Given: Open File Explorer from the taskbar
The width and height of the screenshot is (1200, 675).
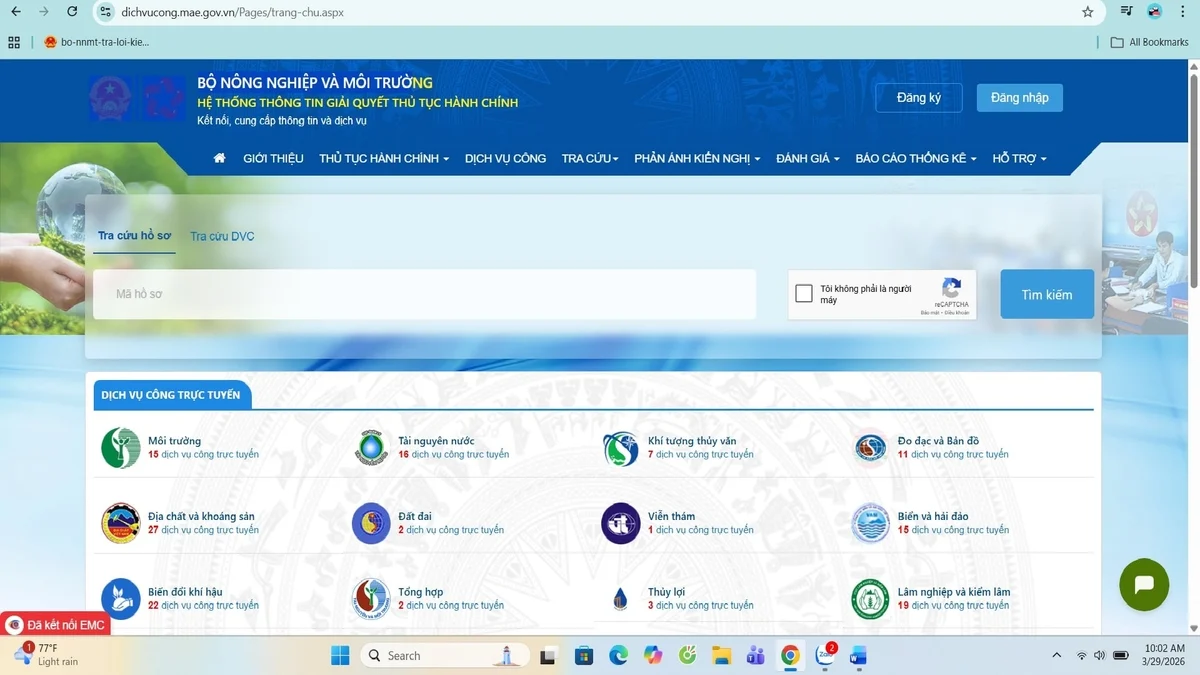Looking at the screenshot, I should [x=721, y=656].
